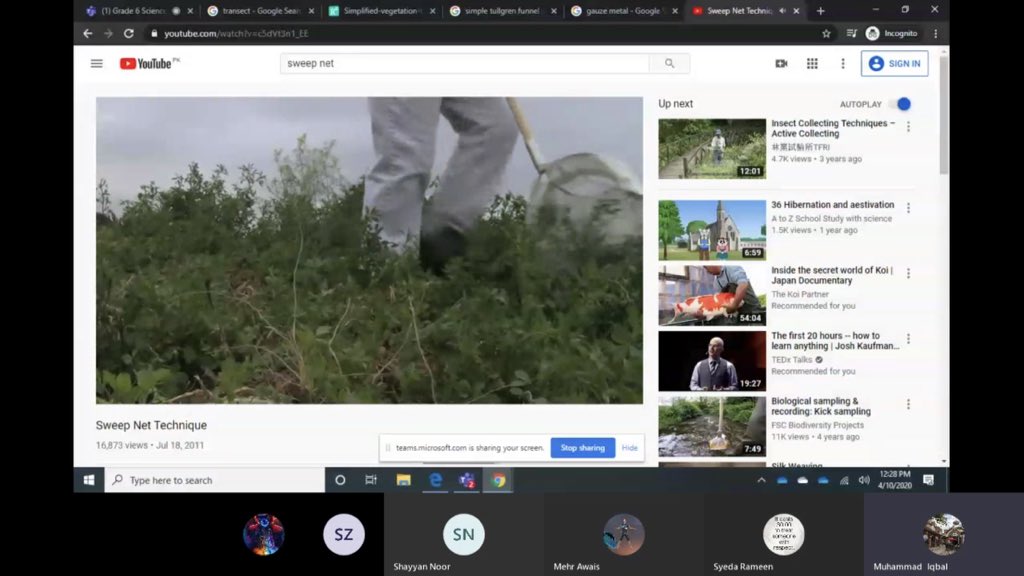Open Insect Collecting Techniques video thumbnail
1024x576 pixels.
point(712,148)
